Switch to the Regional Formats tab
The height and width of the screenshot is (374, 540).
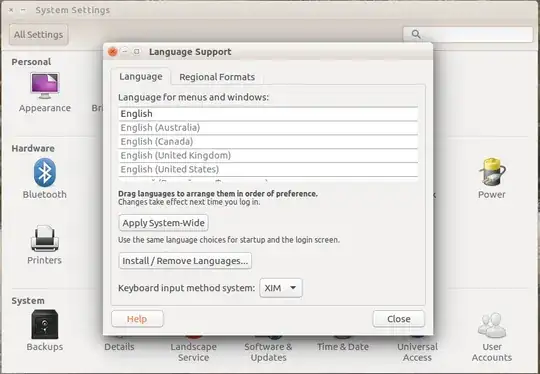(x=217, y=77)
